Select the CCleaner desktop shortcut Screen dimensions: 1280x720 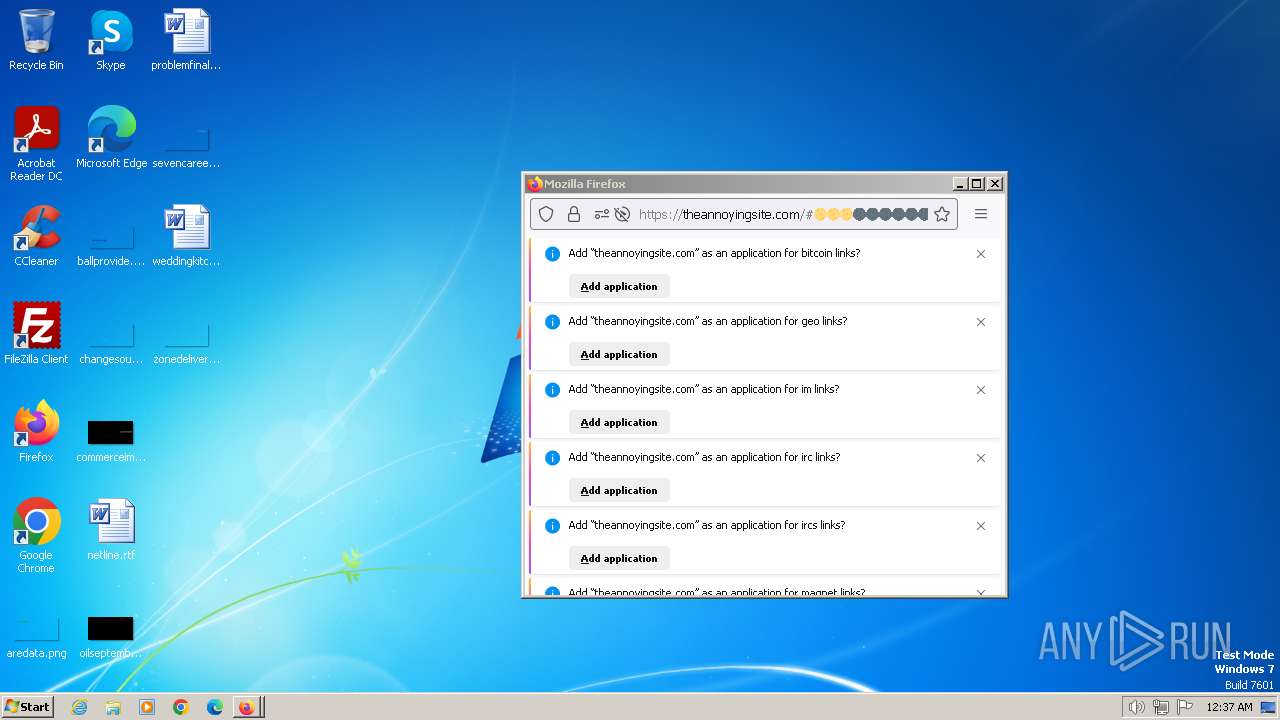click(36, 236)
